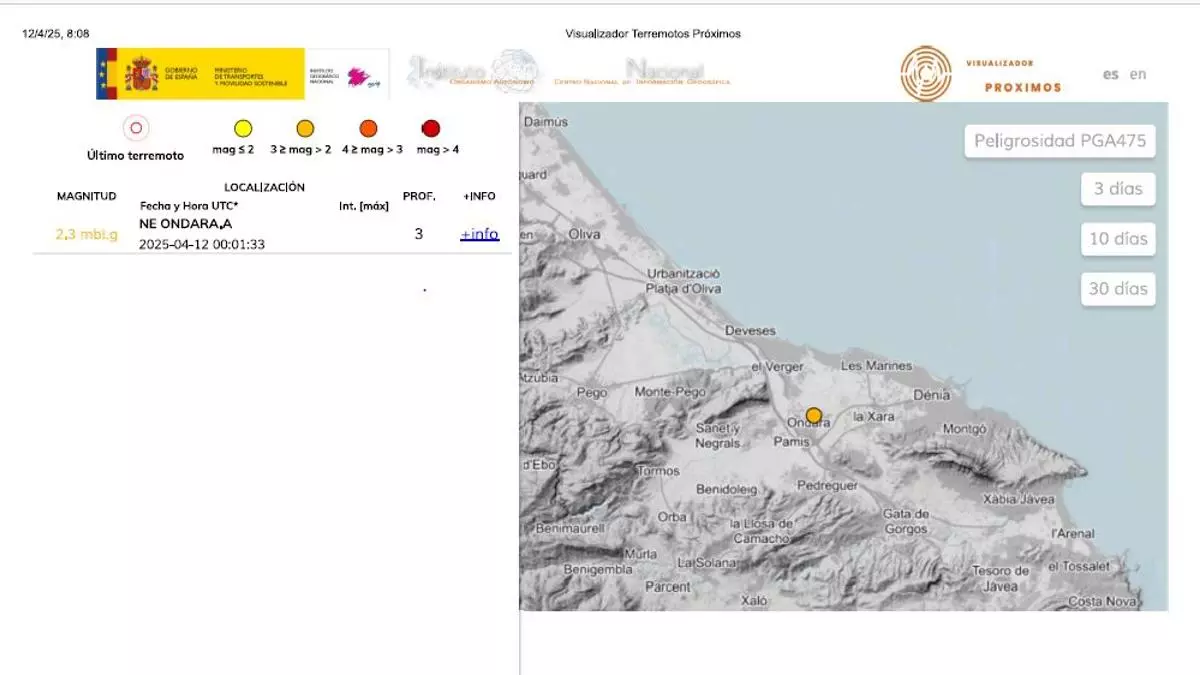Sort by the PROF. column header
This screenshot has height=675, width=1200.
click(x=418, y=196)
